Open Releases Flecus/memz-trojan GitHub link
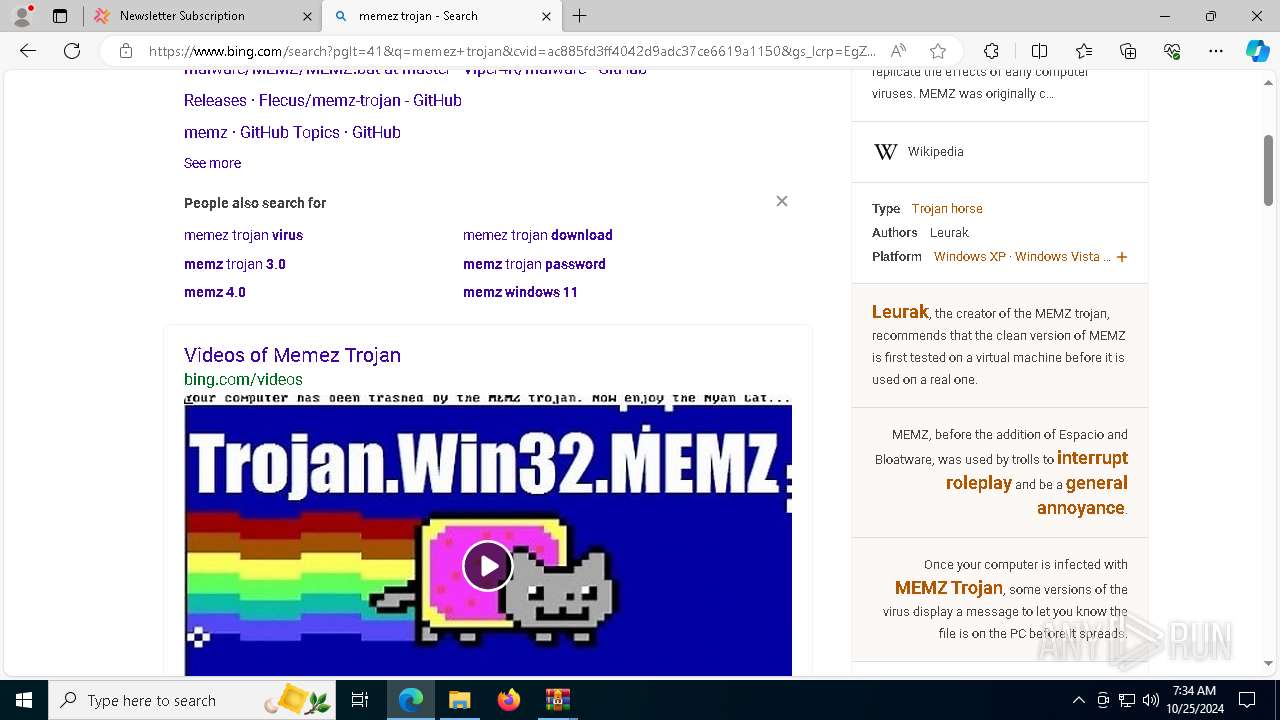This screenshot has height=720, width=1280. point(322,100)
